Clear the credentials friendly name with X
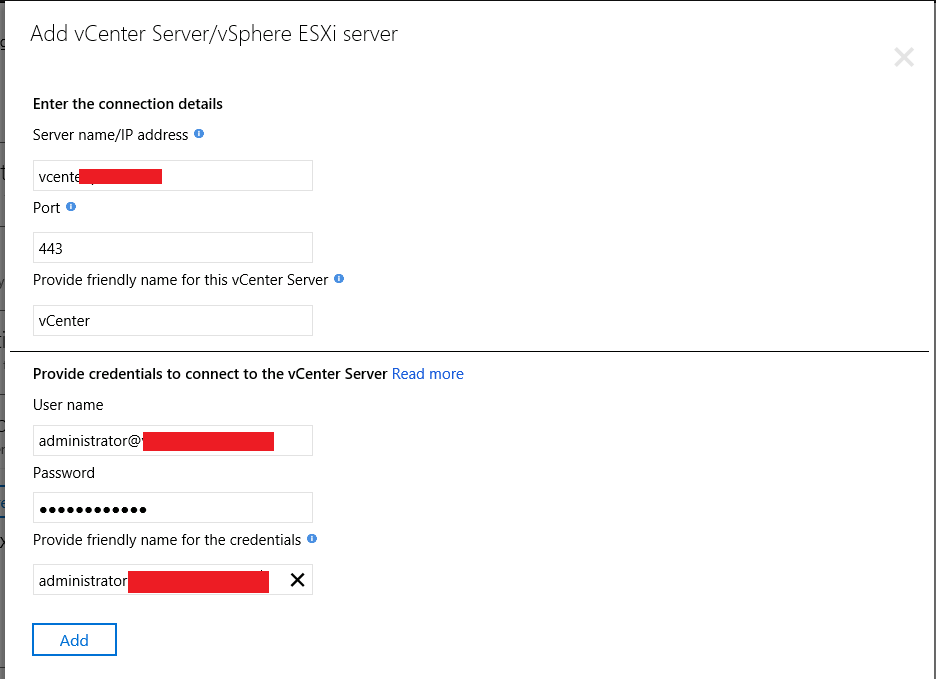The height and width of the screenshot is (679, 936). click(x=297, y=580)
